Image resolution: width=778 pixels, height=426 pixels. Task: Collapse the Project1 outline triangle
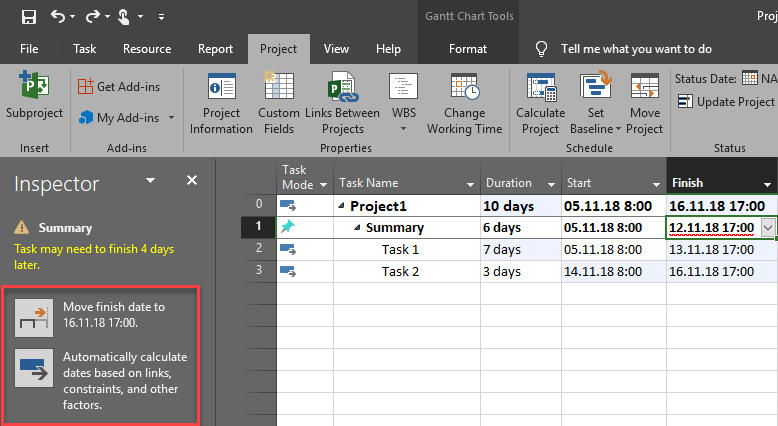pos(343,206)
